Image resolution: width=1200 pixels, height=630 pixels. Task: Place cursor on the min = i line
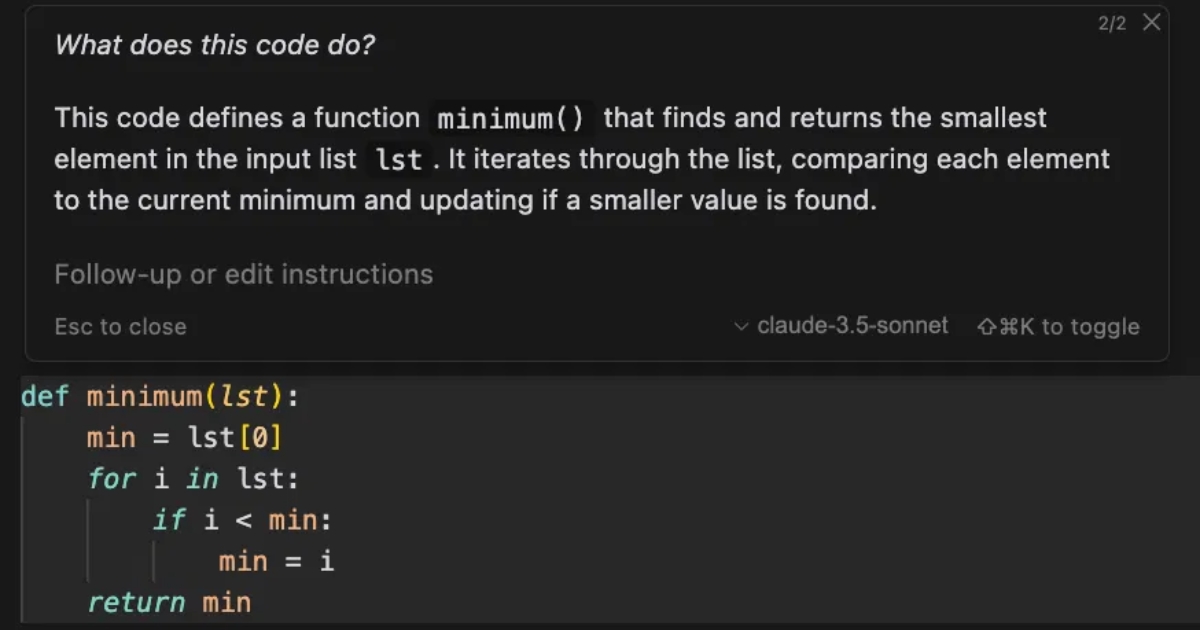point(276,561)
